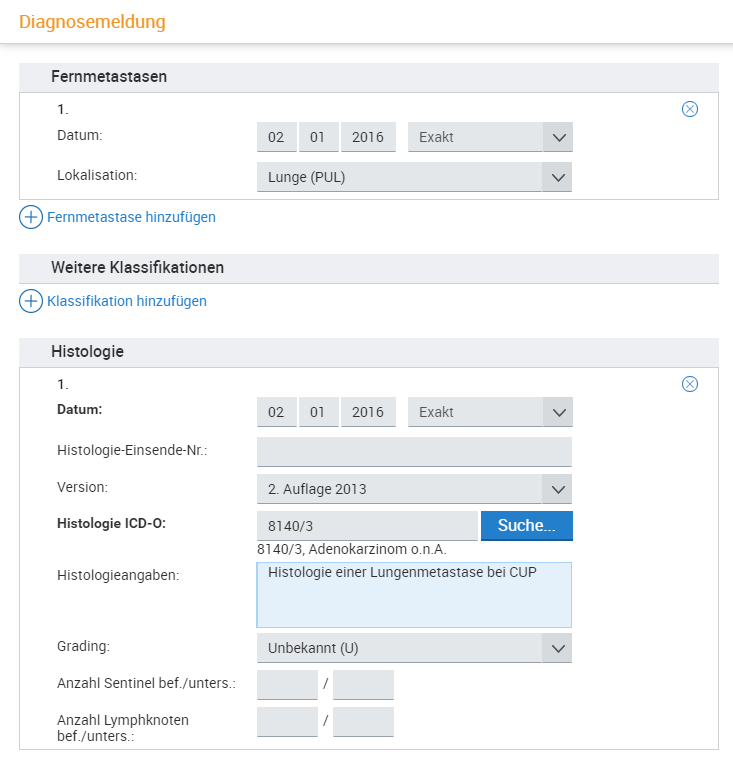Click the Histologieangaben text area
The image size is (733, 759).
(x=414, y=594)
